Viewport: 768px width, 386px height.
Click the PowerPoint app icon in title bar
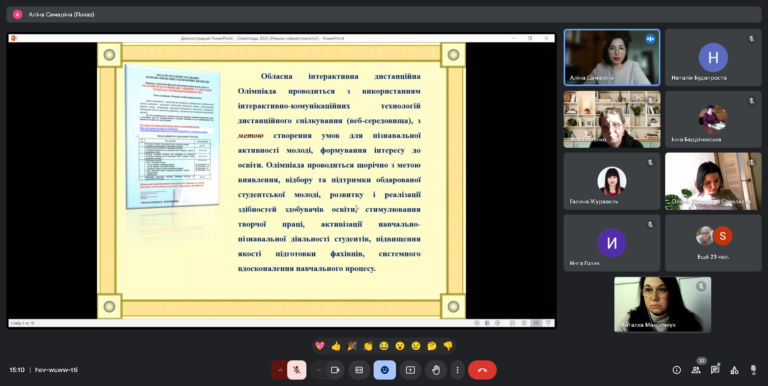14,38
